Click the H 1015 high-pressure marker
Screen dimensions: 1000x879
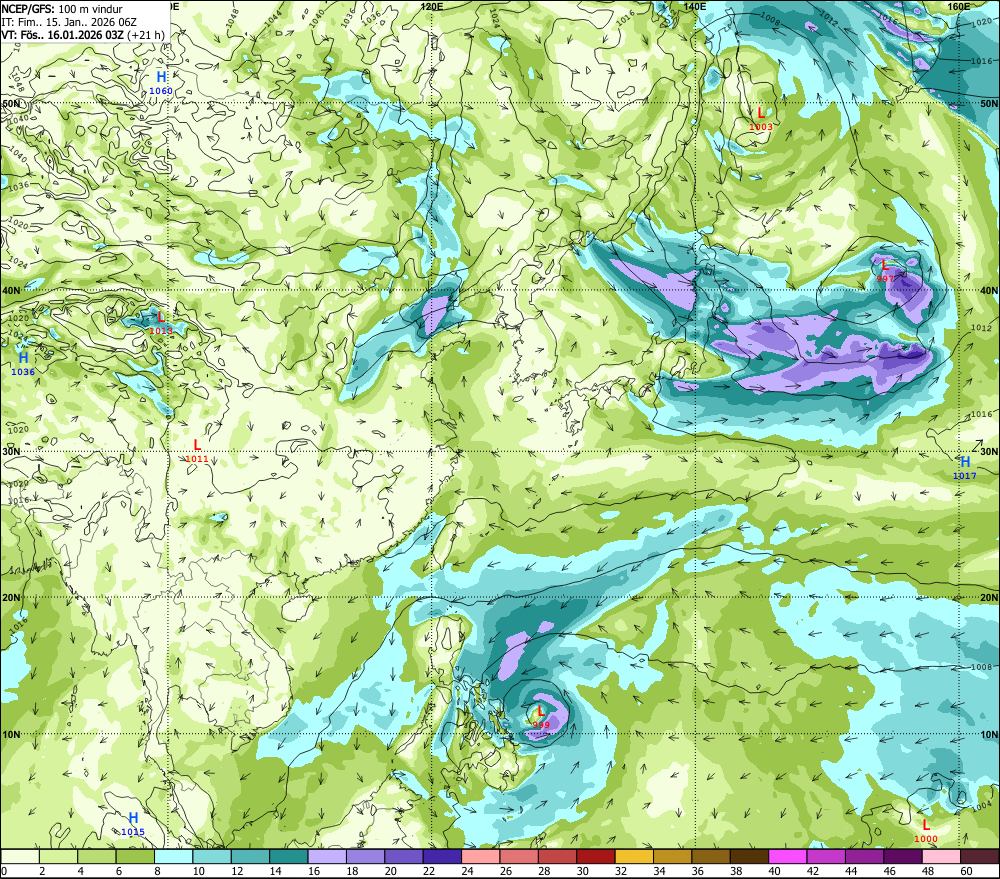pos(133,824)
